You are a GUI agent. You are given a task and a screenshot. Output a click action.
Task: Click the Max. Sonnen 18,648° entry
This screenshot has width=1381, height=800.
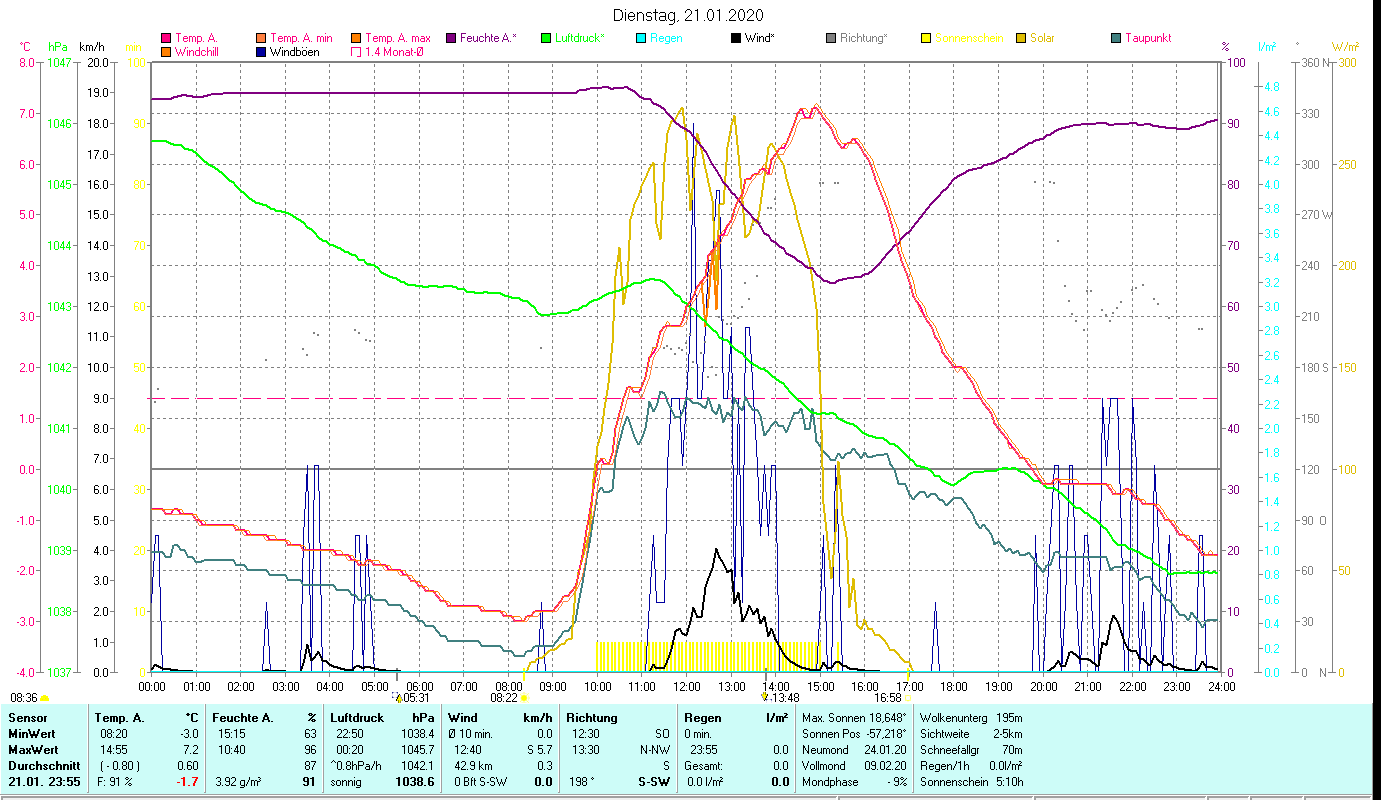(x=854, y=718)
